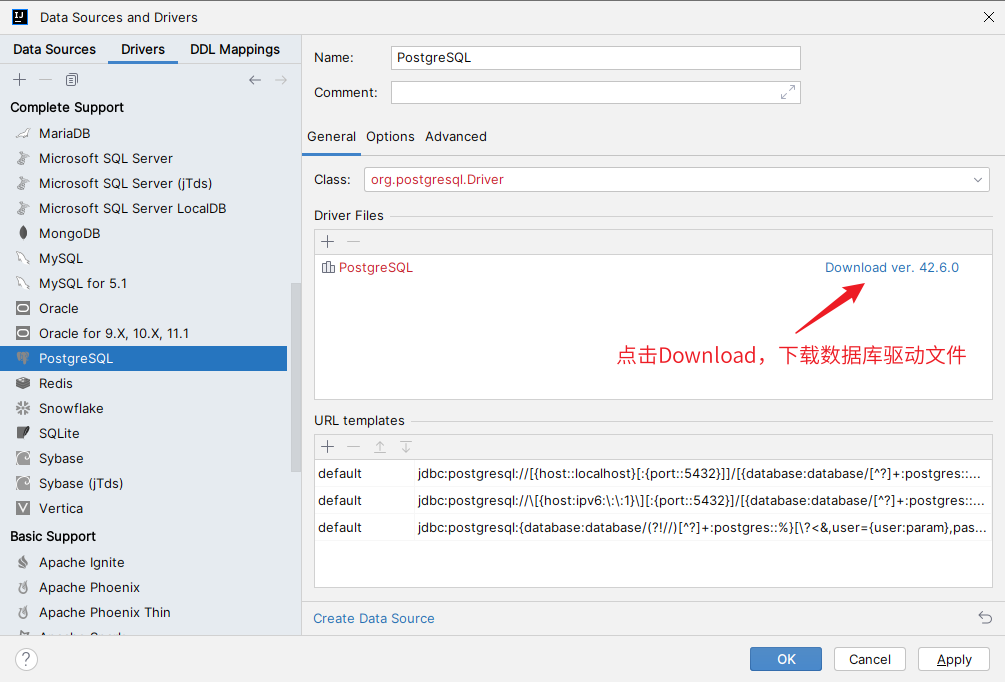Open the Class dropdown list
The width and height of the screenshot is (1005, 682).
click(x=978, y=180)
